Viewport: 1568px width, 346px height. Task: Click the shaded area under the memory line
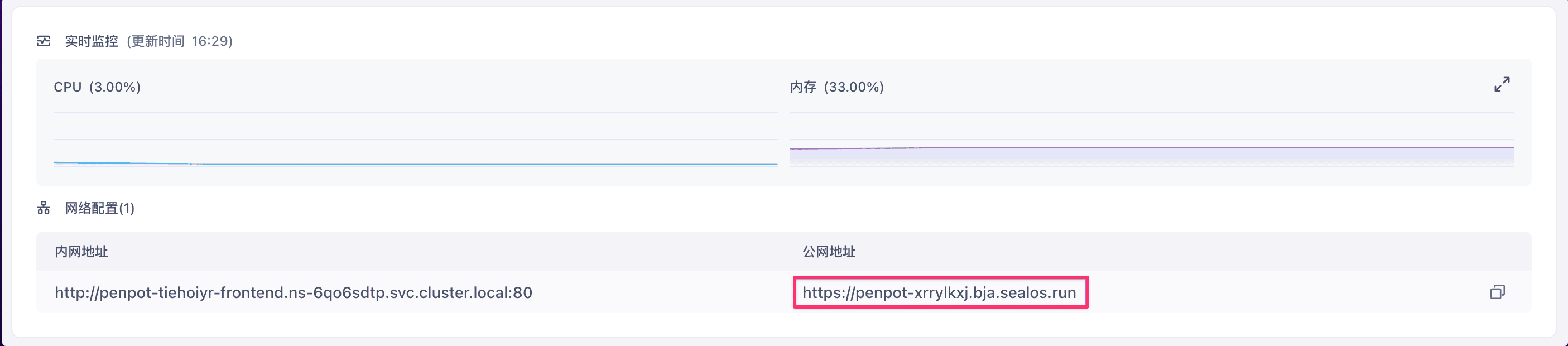pos(1152,157)
